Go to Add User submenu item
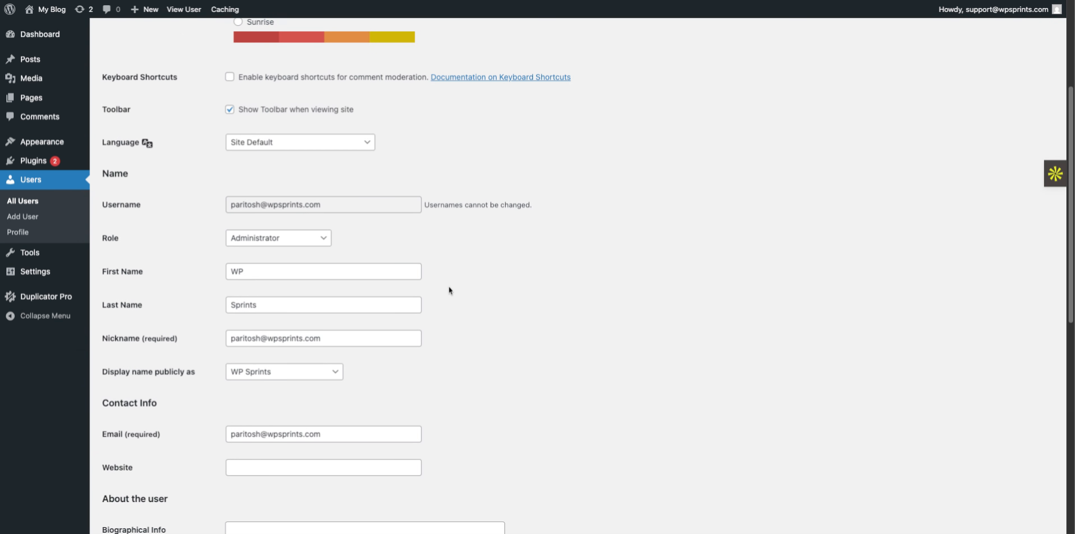 click(23, 217)
